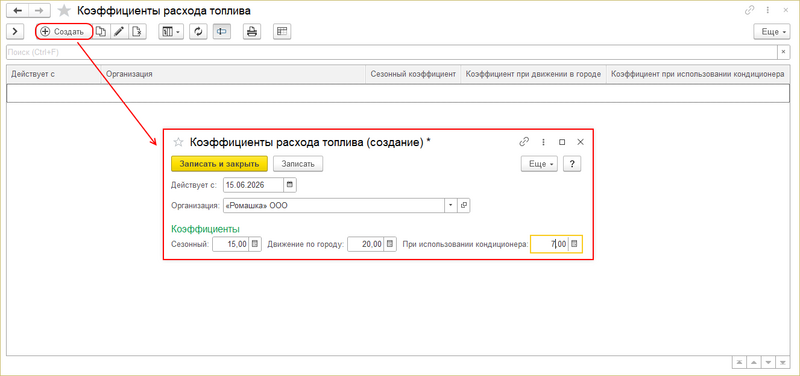Focus the Поиск (Ctrl+F) search field

point(391,53)
